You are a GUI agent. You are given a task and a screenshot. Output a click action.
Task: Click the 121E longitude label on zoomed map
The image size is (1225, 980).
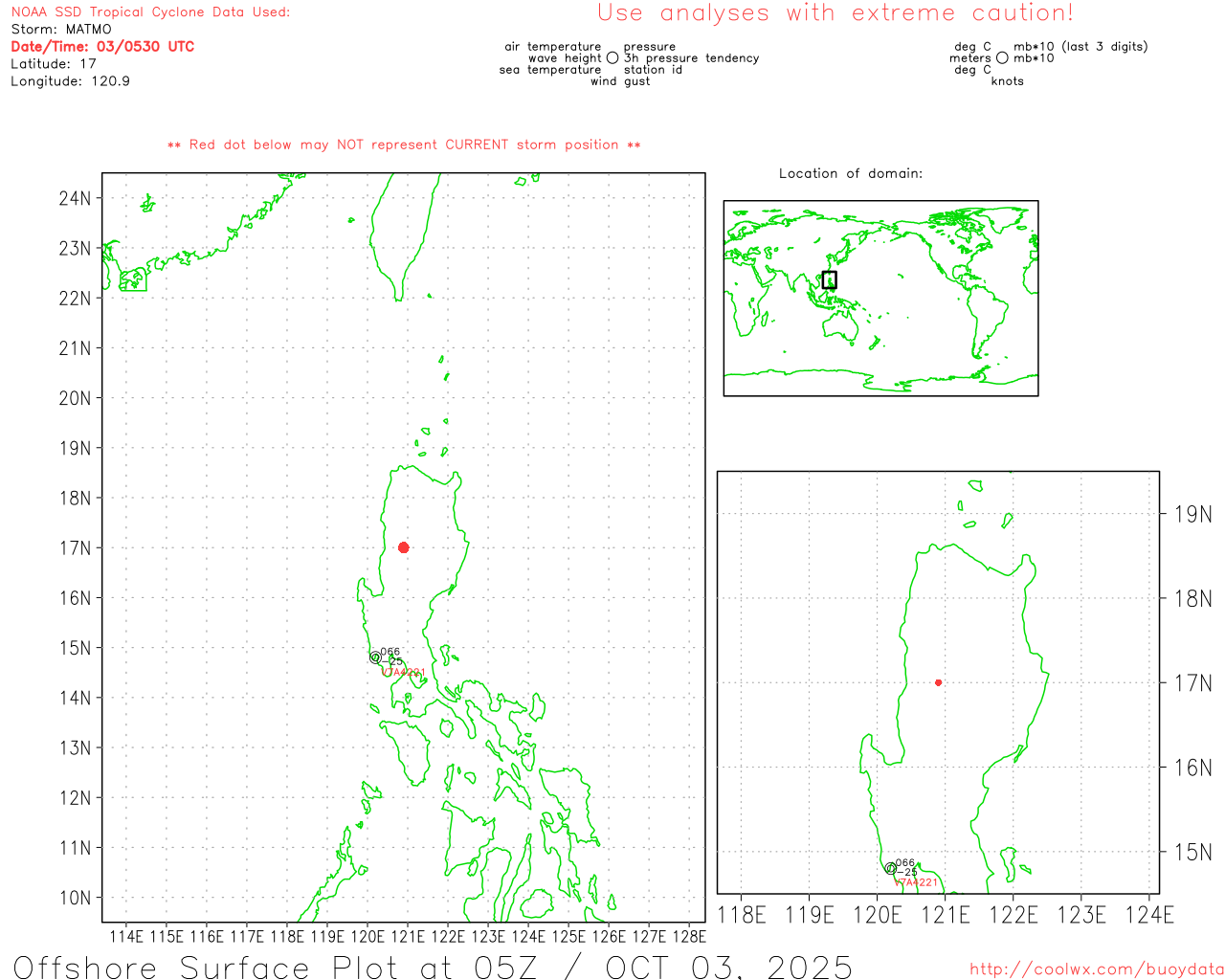pos(946,916)
